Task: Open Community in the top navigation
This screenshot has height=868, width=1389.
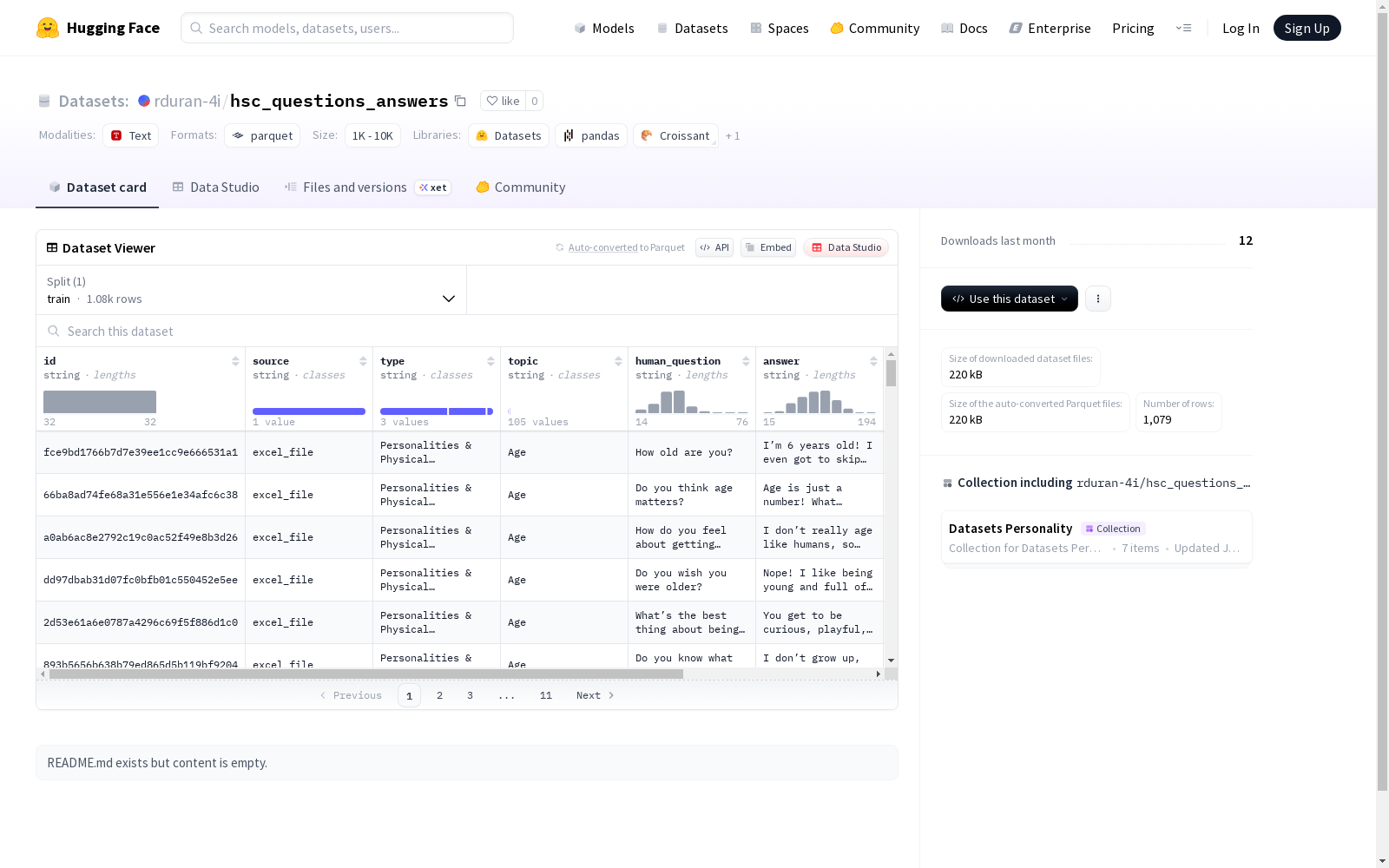Action: (x=875, y=28)
